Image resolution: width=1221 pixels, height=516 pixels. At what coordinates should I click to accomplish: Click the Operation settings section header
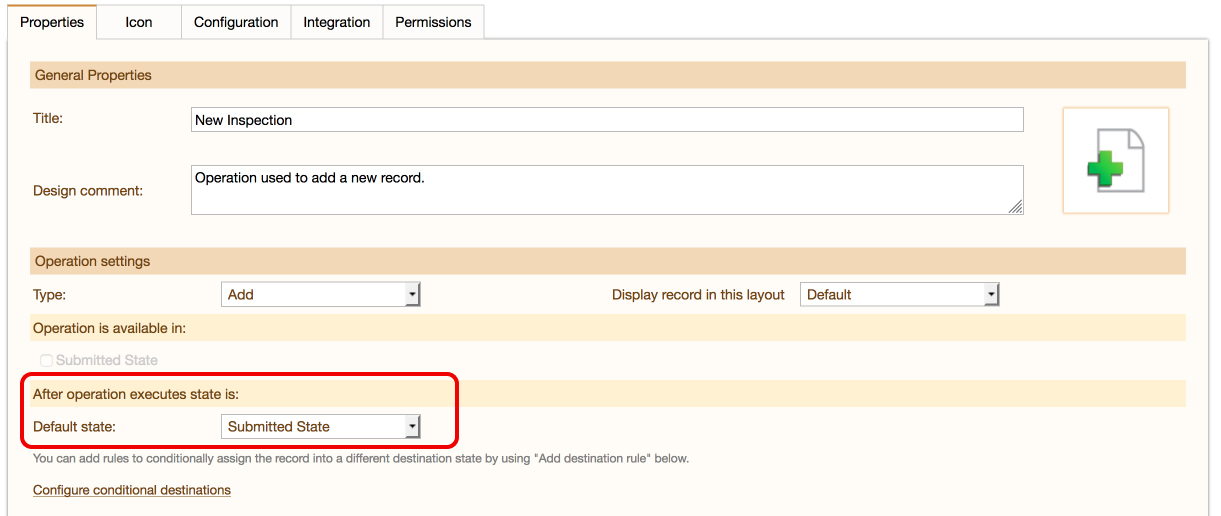(92, 261)
